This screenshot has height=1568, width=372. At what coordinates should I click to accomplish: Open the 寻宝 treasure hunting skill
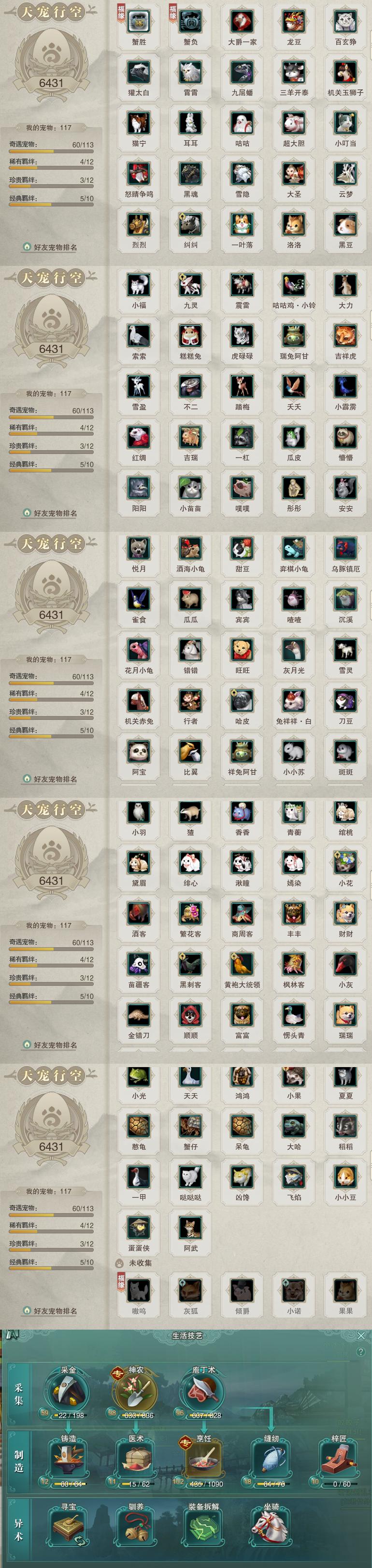[69, 1528]
